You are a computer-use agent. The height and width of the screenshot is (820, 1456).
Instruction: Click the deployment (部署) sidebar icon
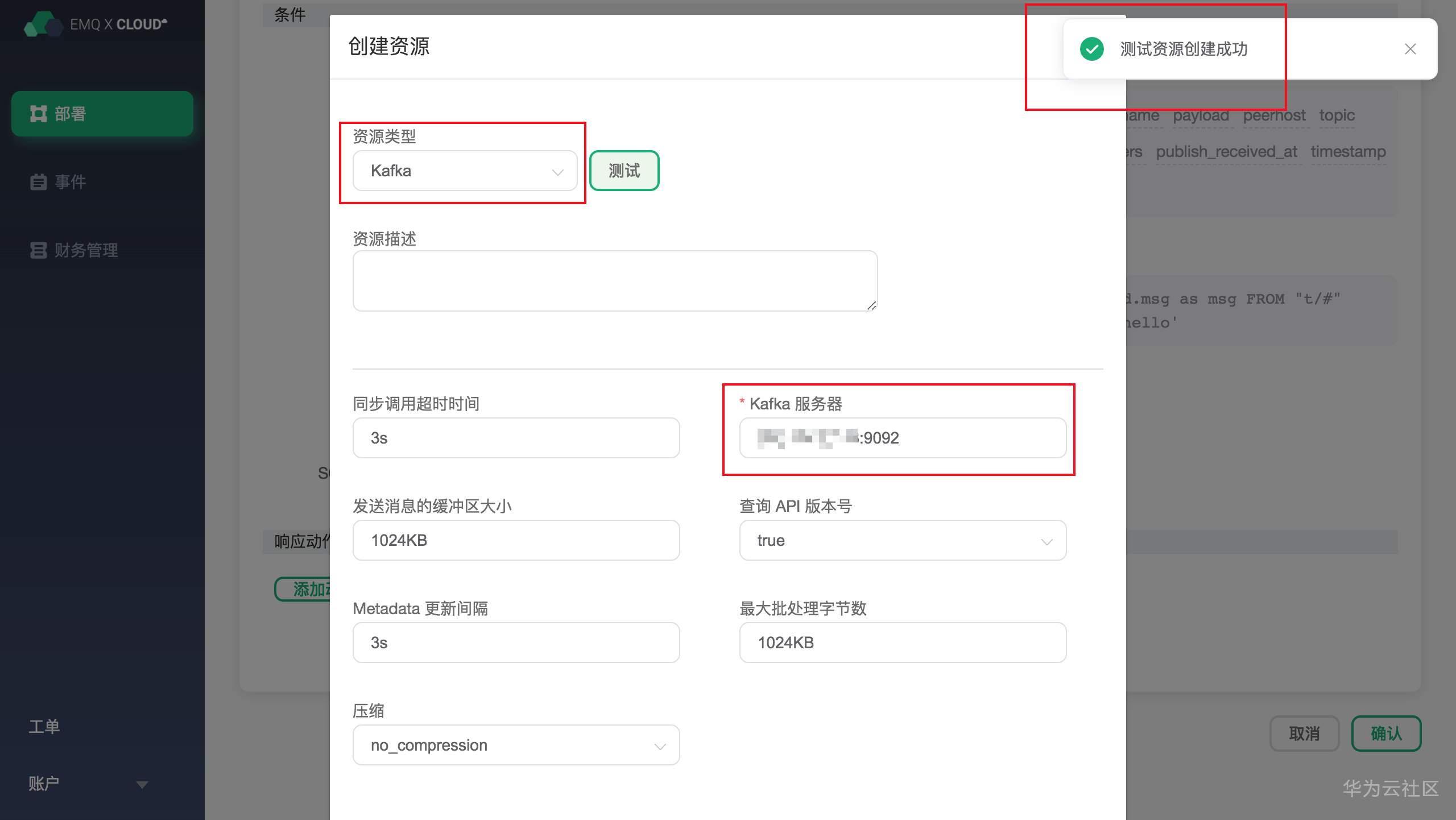pos(39,114)
